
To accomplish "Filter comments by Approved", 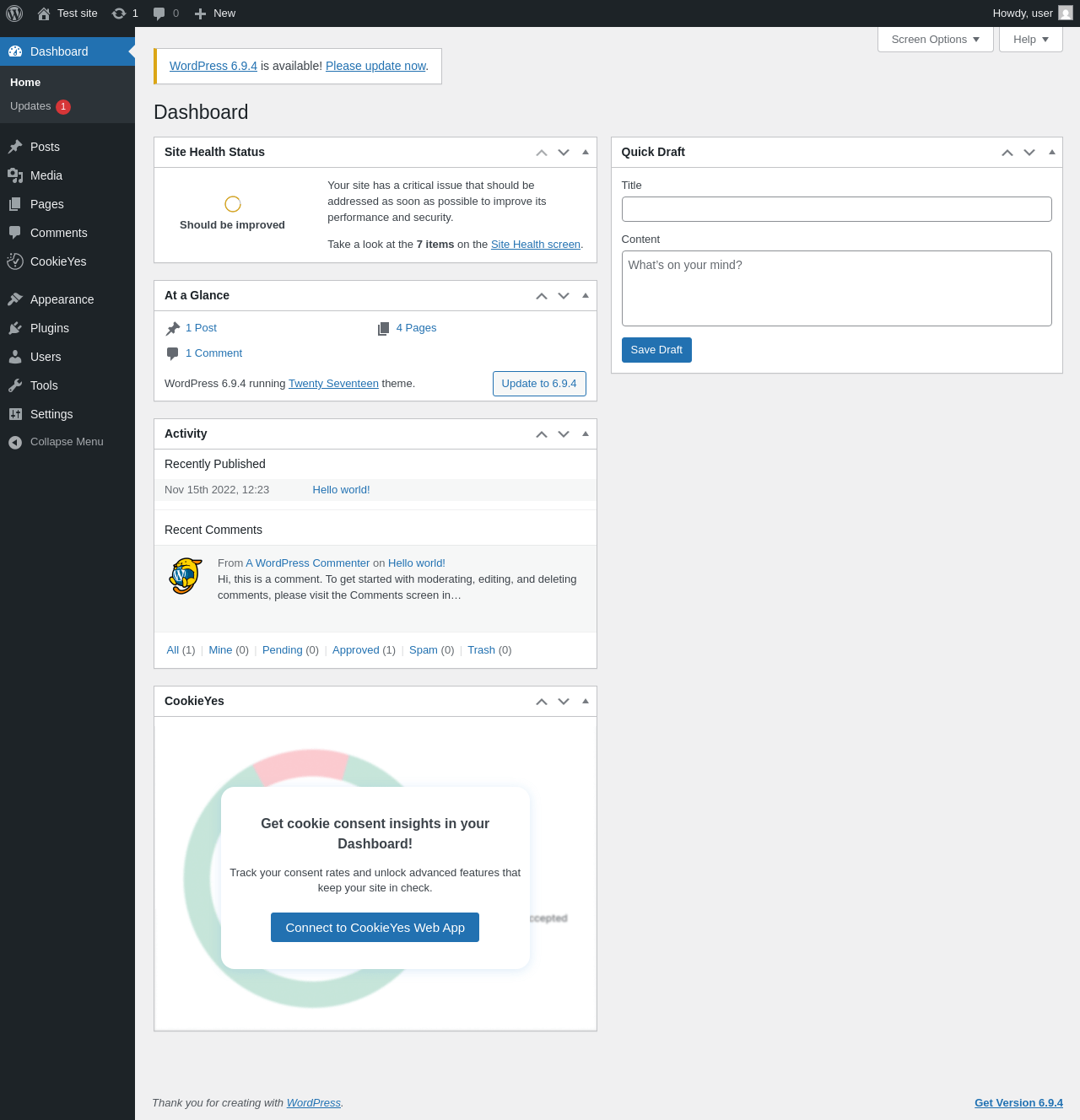I will 356,650.
